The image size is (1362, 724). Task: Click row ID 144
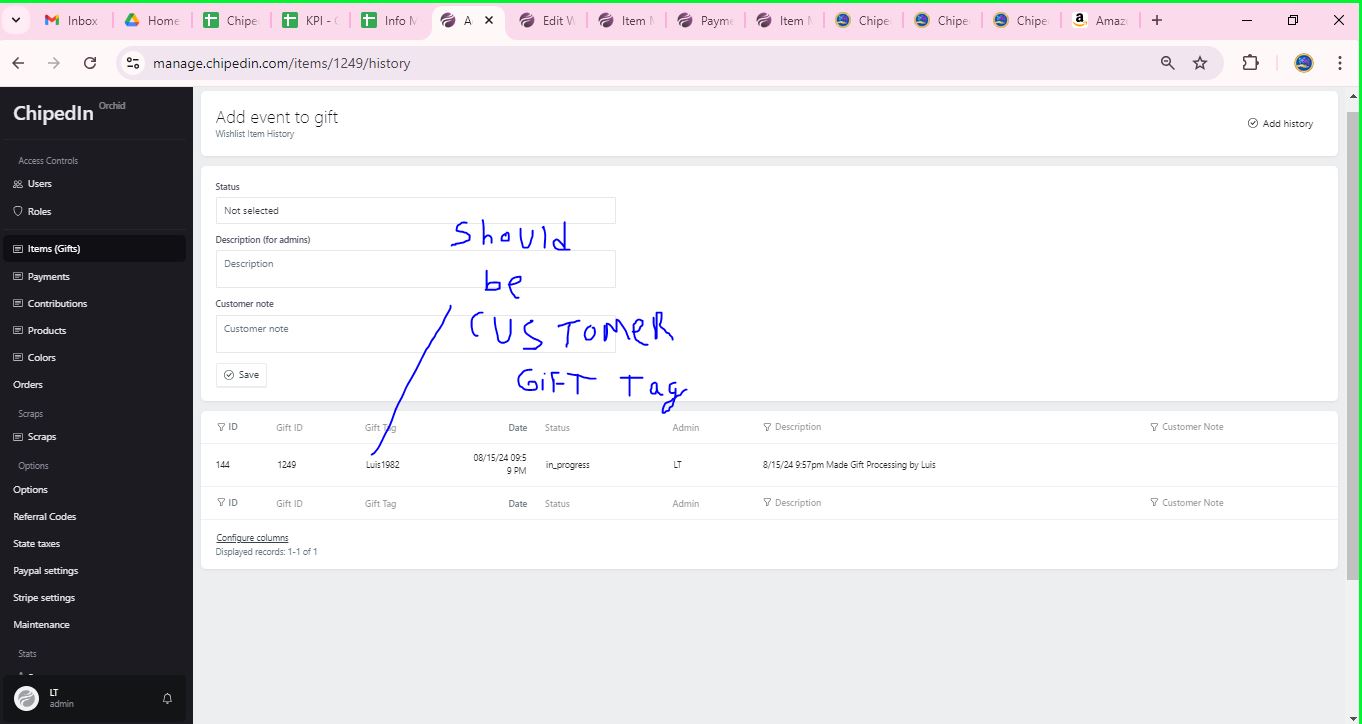click(223, 465)
